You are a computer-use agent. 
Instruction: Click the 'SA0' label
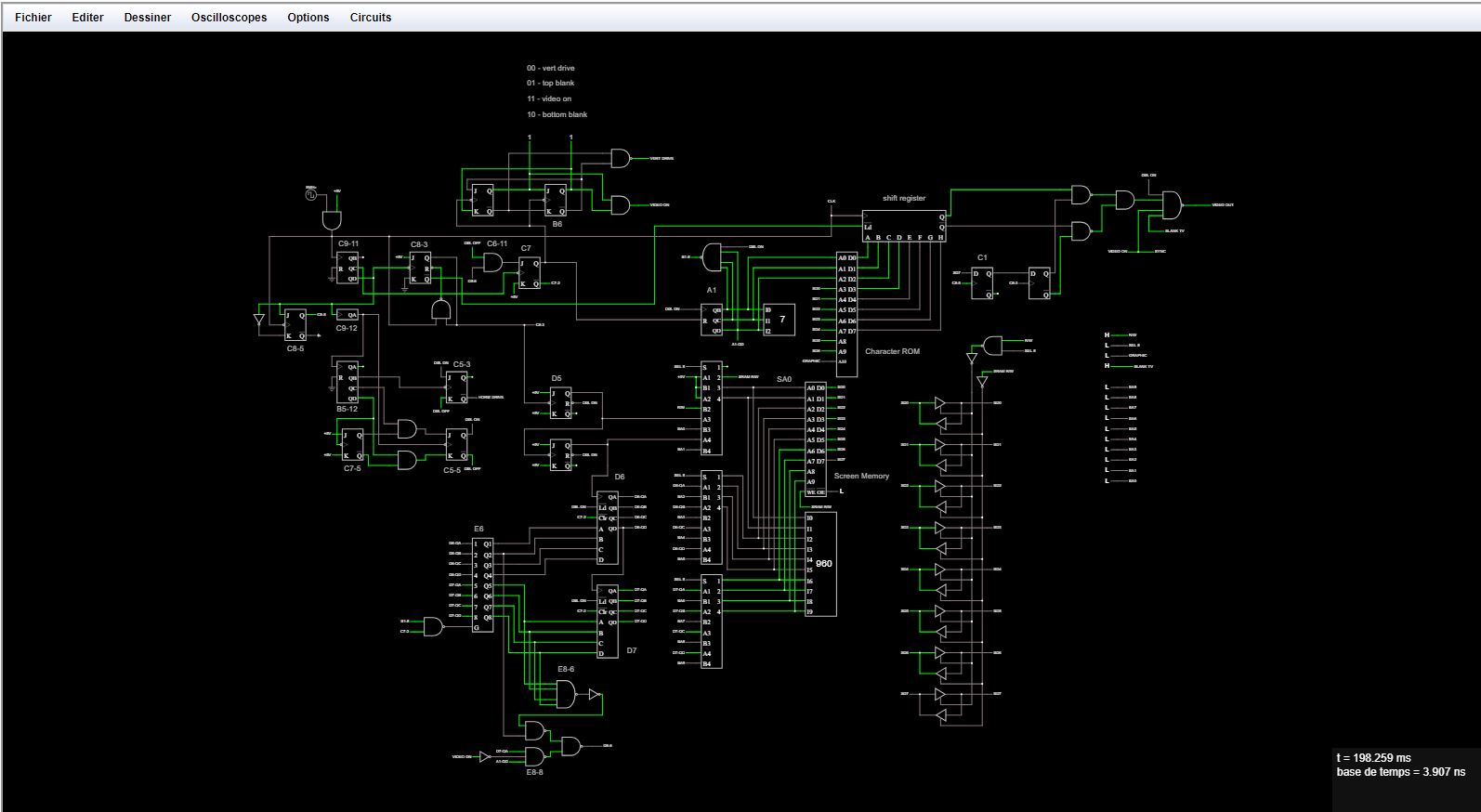pyautogui.click(x=784, y=379)
